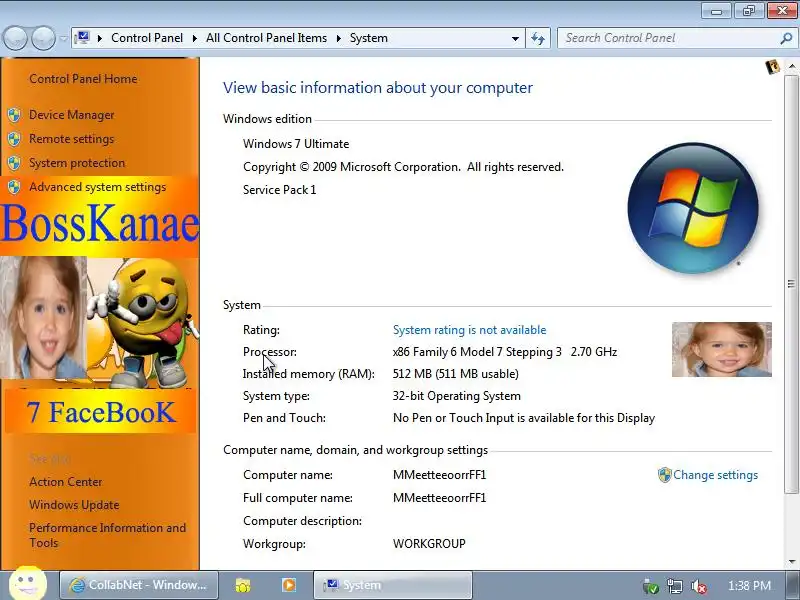
Task: Select Control Panel breadcrumb
Action: [x=147, y=38]
